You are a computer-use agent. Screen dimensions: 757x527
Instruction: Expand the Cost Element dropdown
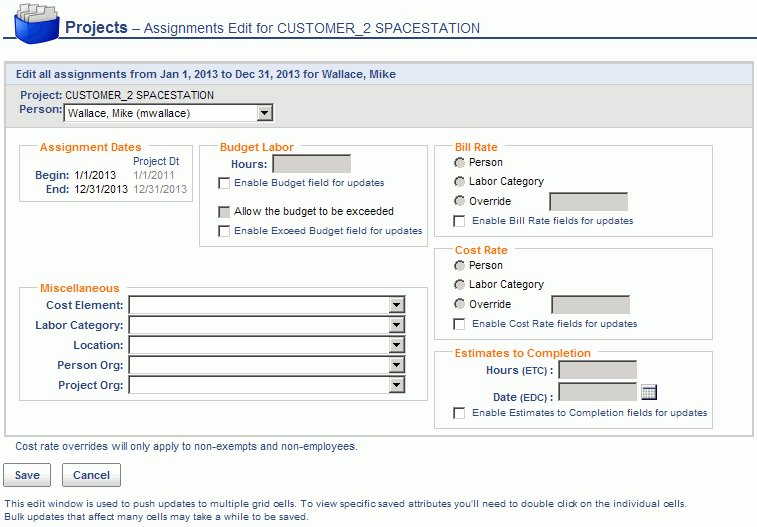coord(266,305)
